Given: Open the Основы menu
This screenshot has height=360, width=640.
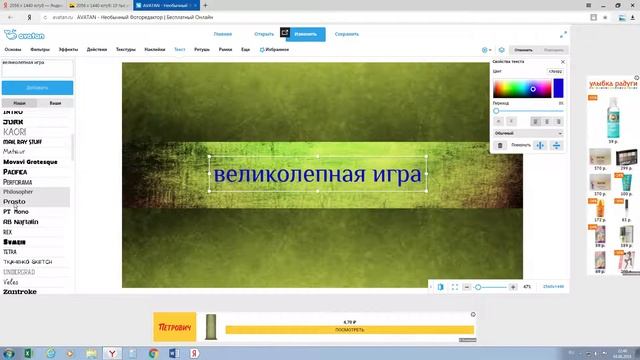Looking at the screenshot, I should pos(13,49).
